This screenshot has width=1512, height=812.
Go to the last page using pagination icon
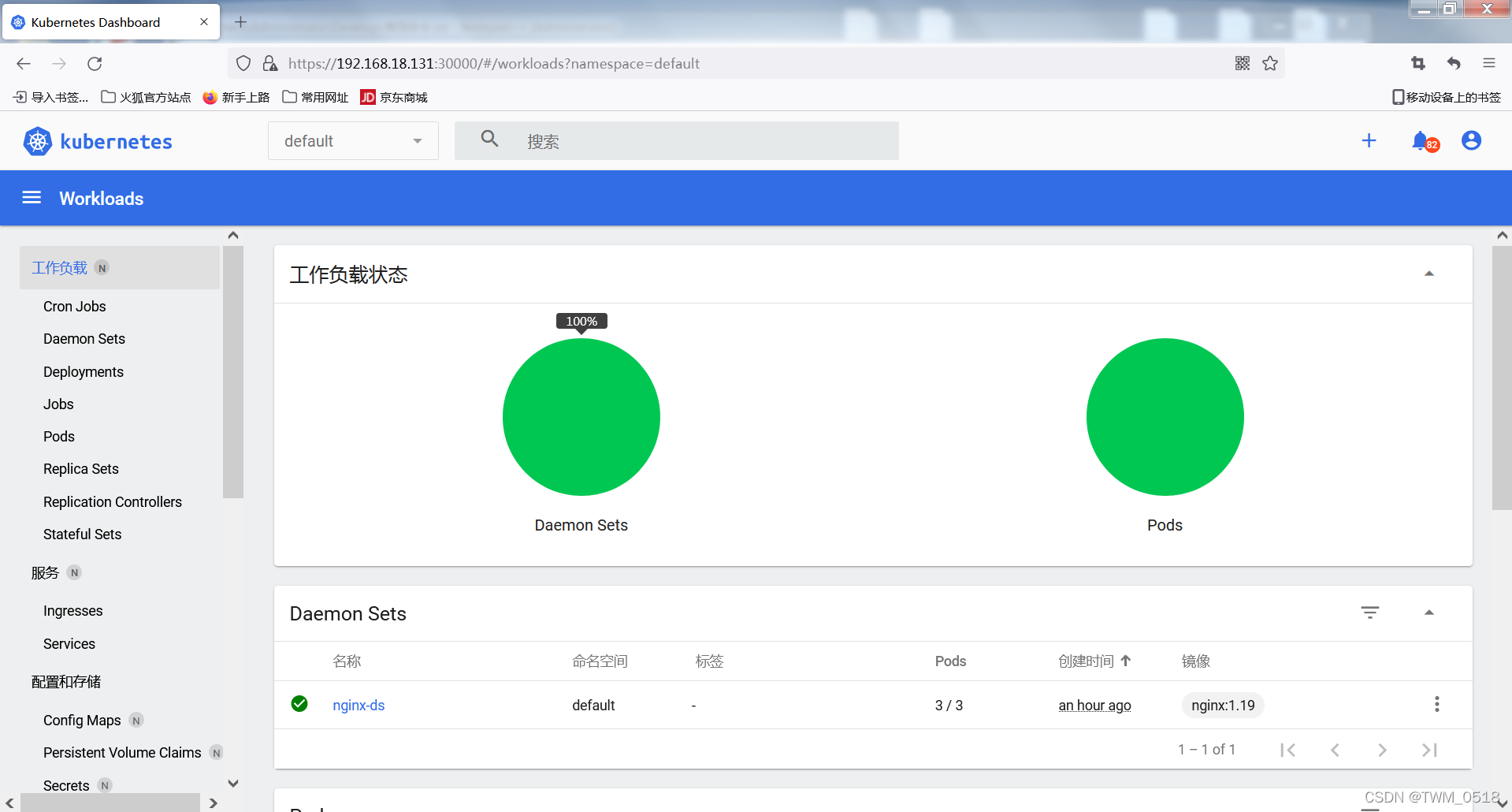click(1429, 749)
